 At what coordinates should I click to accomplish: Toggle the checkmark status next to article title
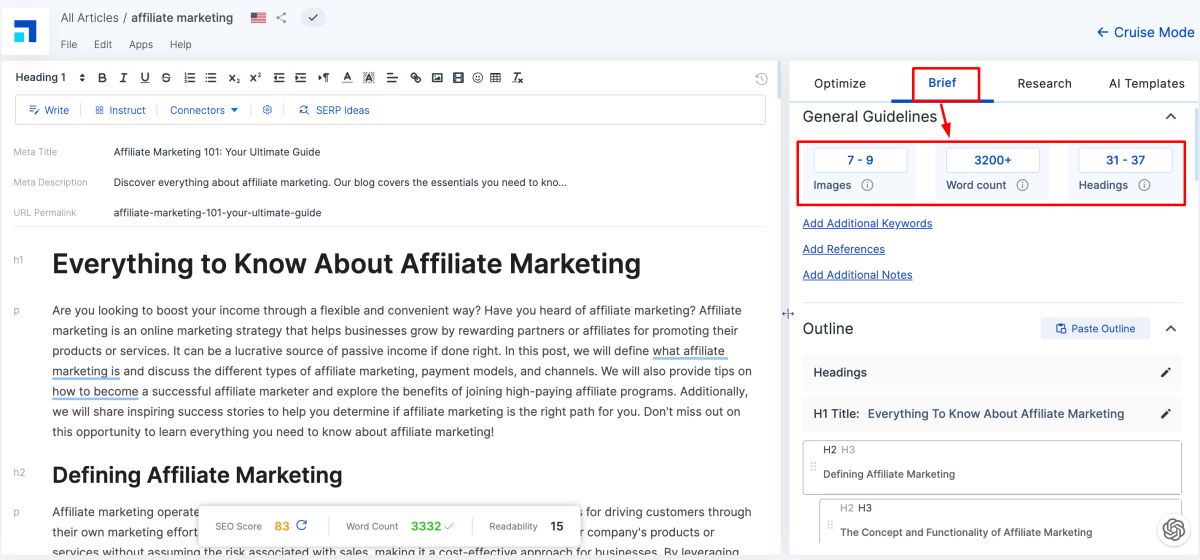point(312,18)
